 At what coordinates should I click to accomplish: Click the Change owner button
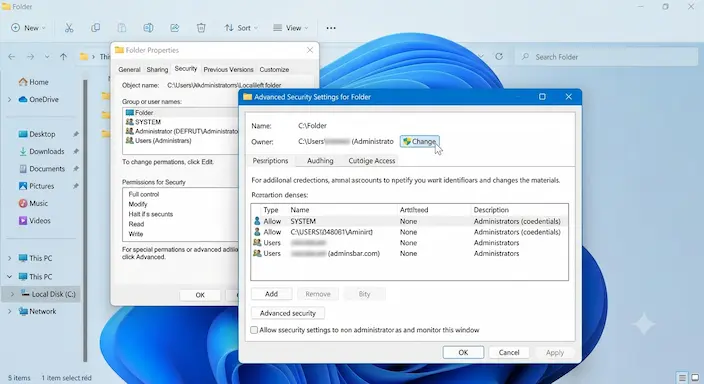[420, 141]
